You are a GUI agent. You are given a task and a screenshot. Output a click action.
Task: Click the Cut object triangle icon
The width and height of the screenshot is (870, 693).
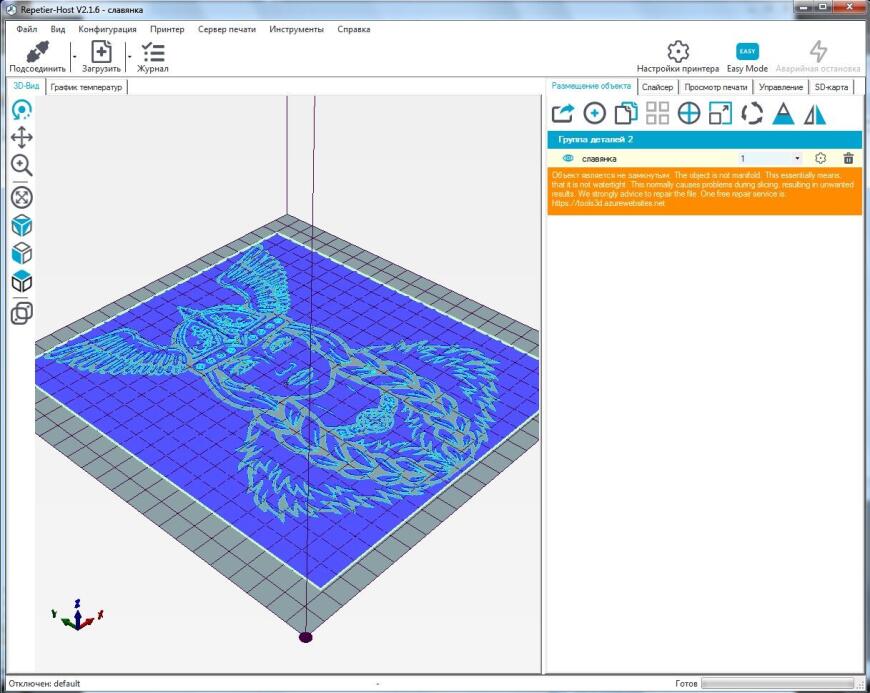783,114
